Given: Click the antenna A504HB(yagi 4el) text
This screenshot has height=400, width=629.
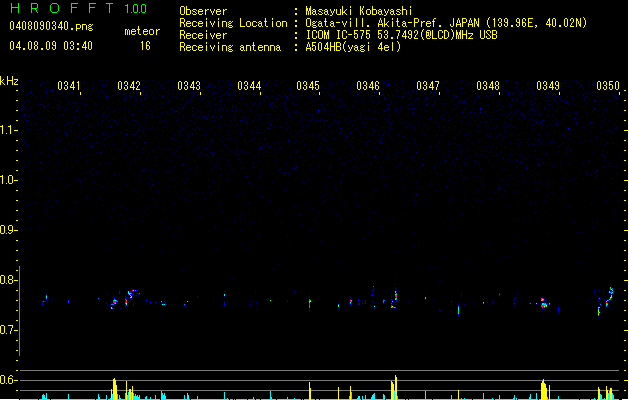Looking at the screenshot, I should pos(353,47).
